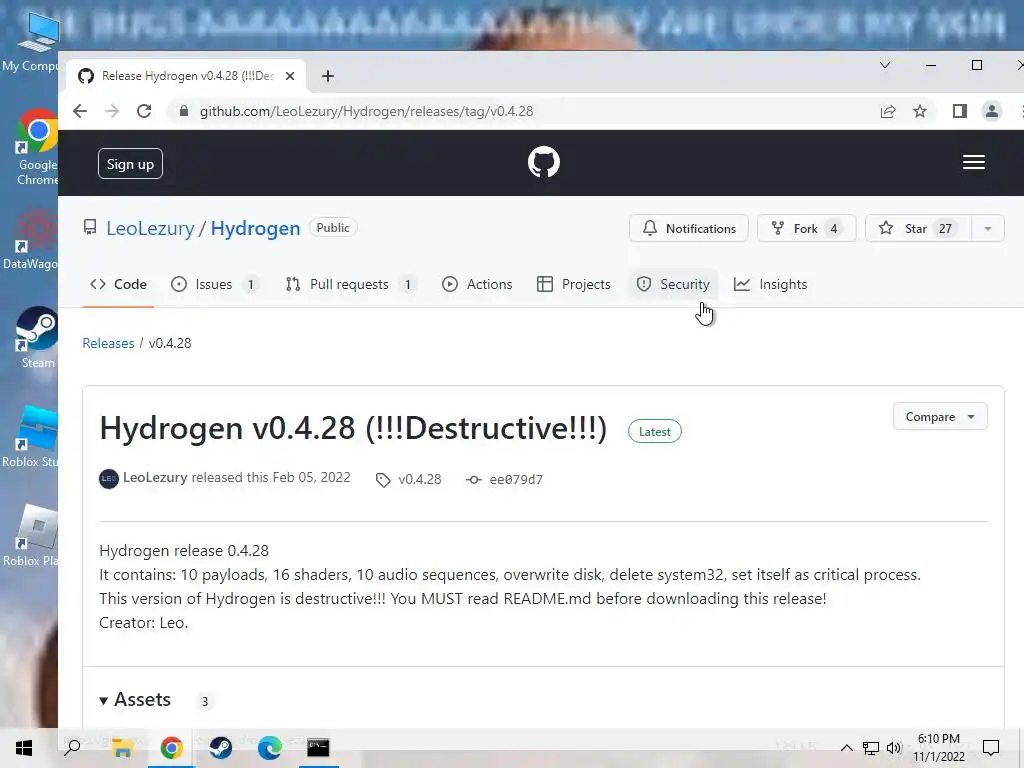Select the Google Chrome desktop shortcut

click(37, 148)
